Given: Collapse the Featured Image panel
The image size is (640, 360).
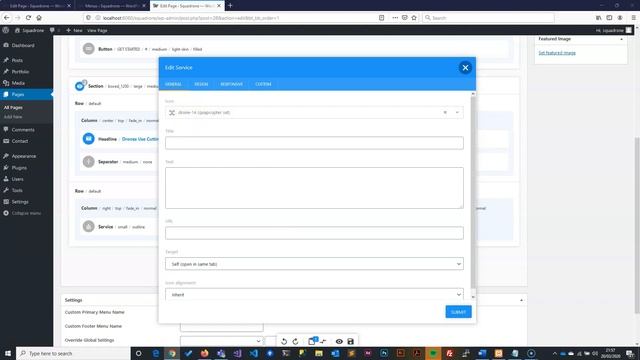Looking at the screenshot, I should [621, 39].
